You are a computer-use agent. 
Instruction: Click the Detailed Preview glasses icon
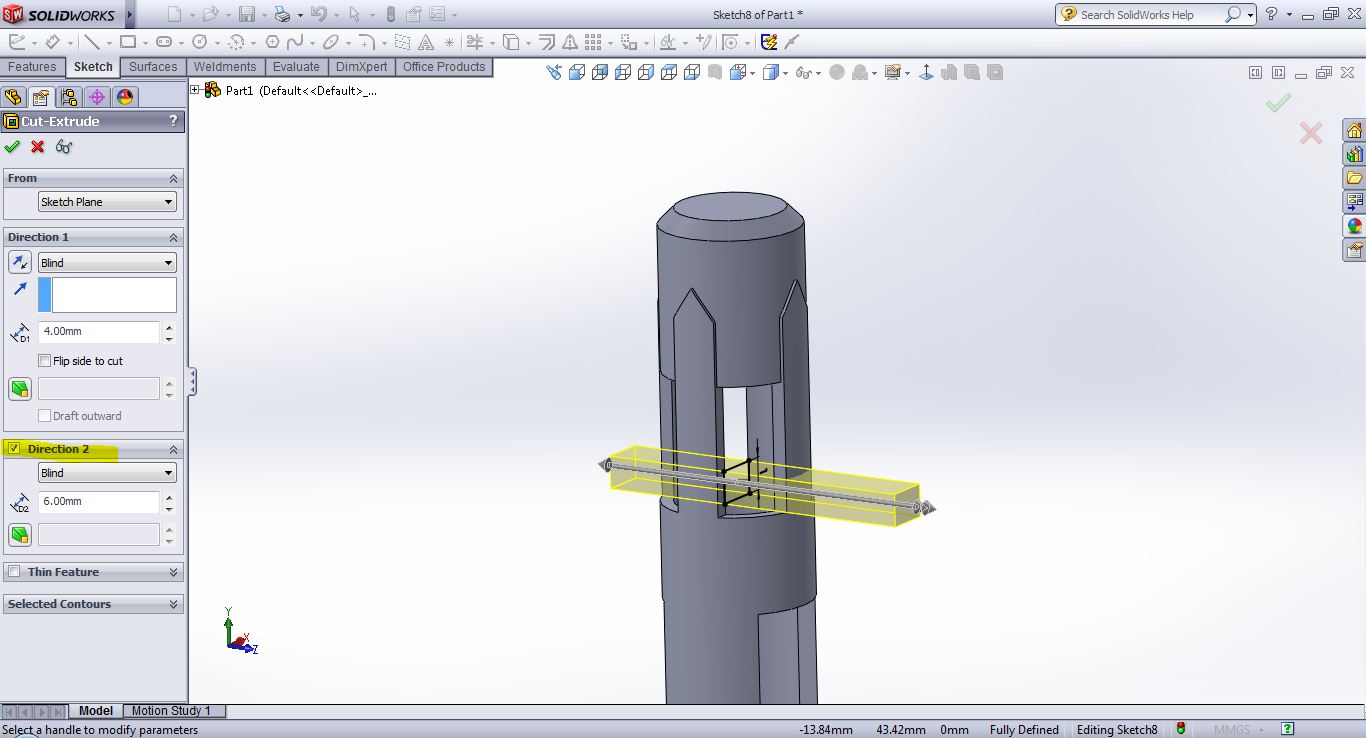click(64, 147)
